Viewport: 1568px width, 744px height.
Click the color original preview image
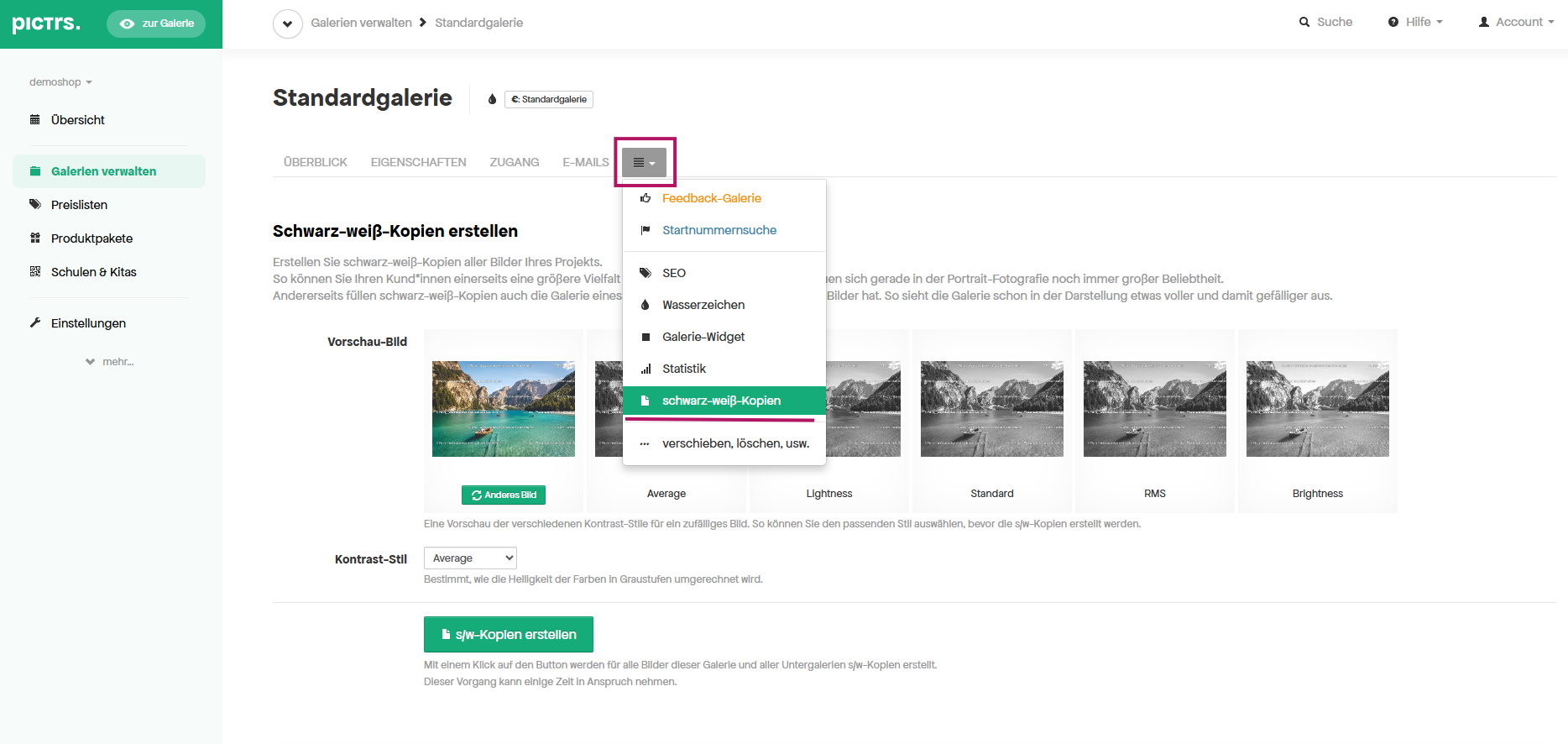coord(504,409)
